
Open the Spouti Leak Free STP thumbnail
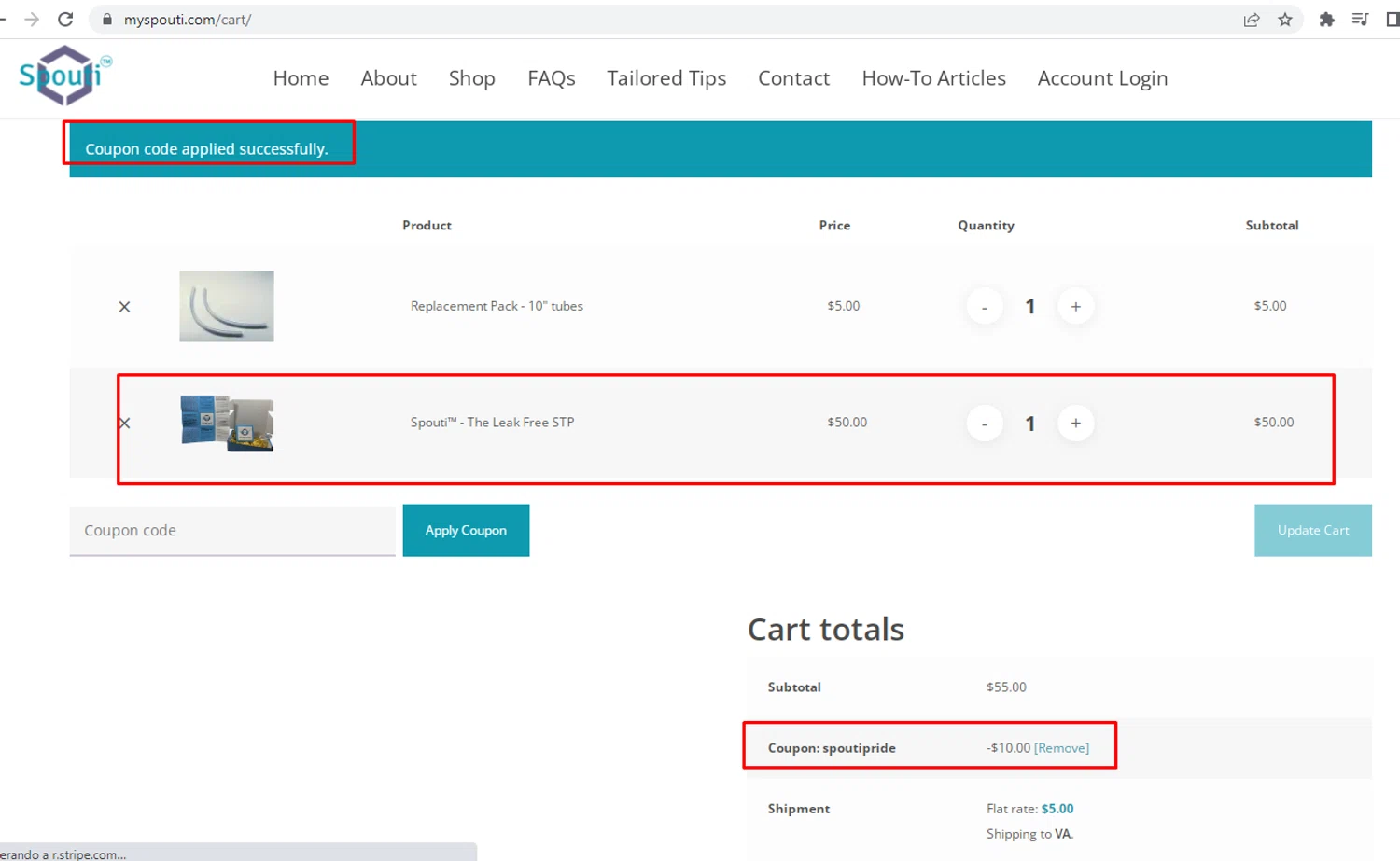[x=227, y=423]
